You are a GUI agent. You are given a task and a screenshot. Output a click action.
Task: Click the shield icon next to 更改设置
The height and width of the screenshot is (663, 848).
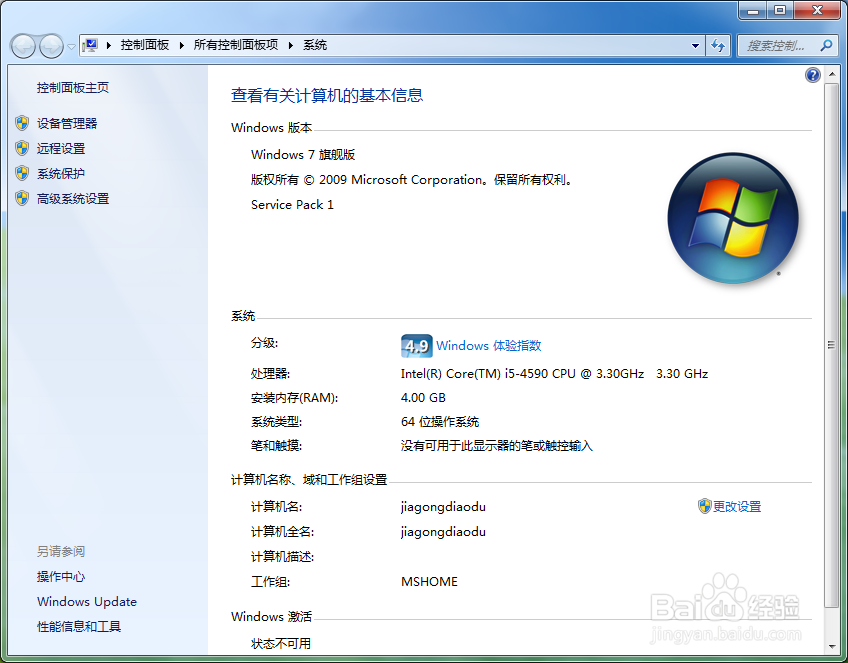(x=703, y=506)
